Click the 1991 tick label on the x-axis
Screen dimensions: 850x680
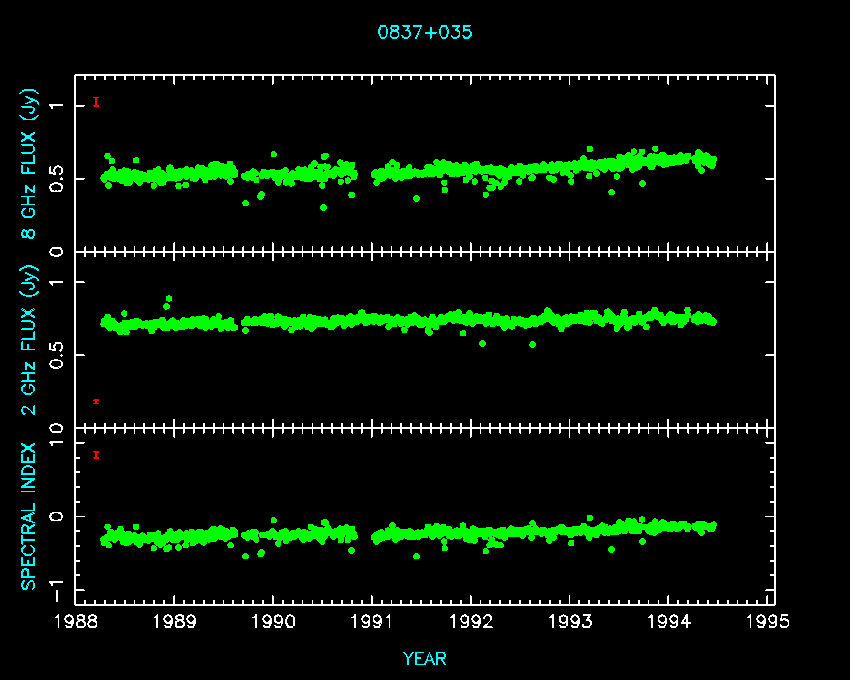click(x=373, y=622)
